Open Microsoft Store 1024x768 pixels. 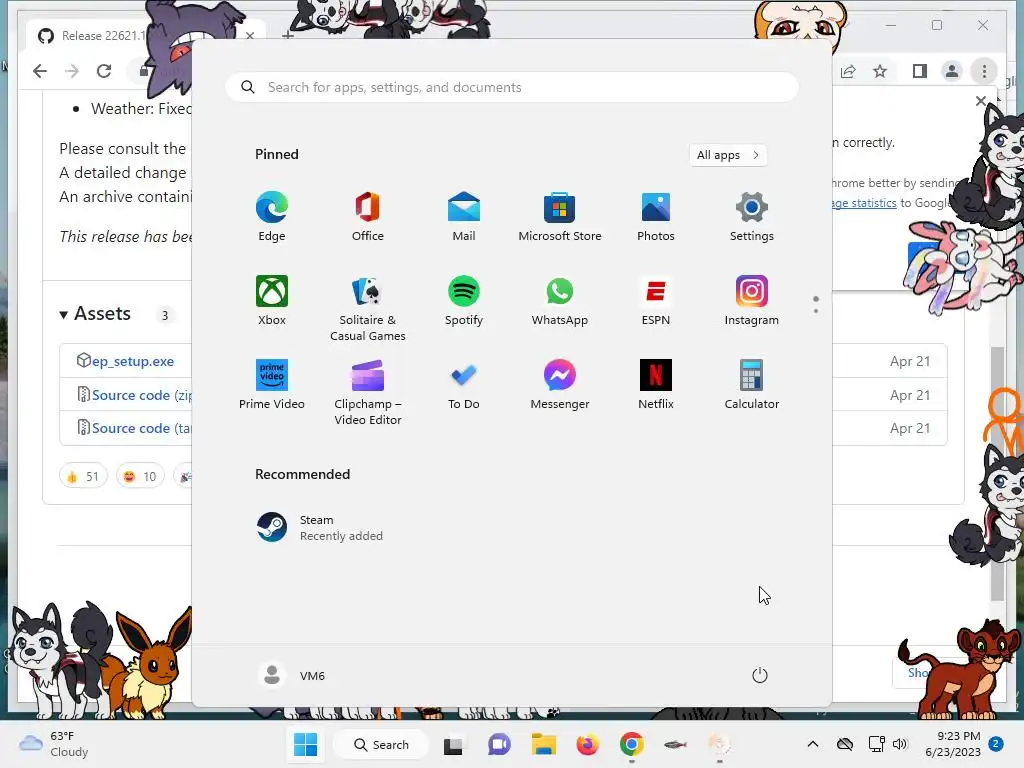pos(560,217)
